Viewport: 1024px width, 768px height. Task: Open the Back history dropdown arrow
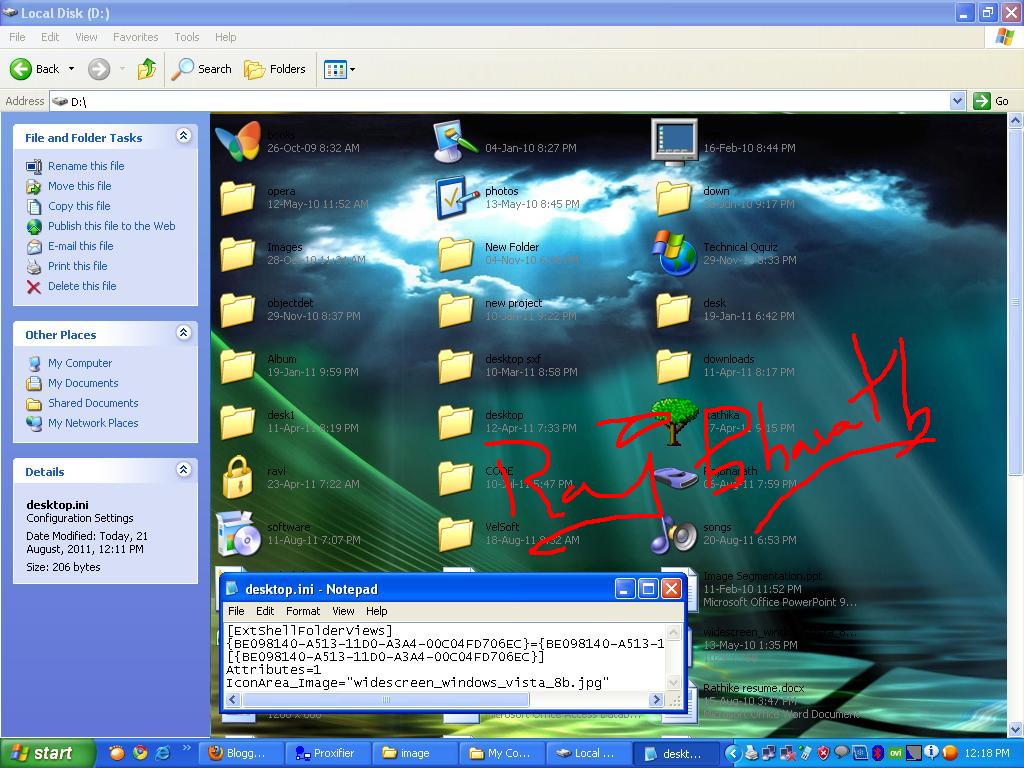pos(71,69)
